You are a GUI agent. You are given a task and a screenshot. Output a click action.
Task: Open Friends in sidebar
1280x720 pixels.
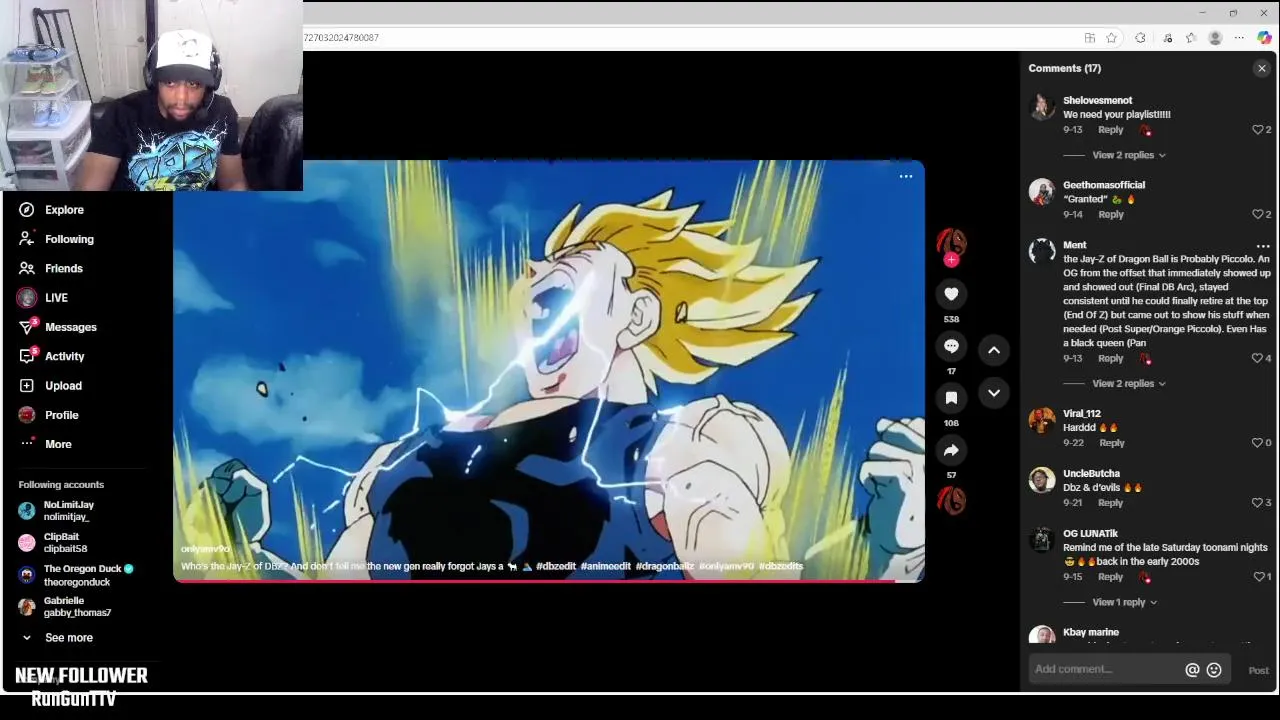coord(51,268)
